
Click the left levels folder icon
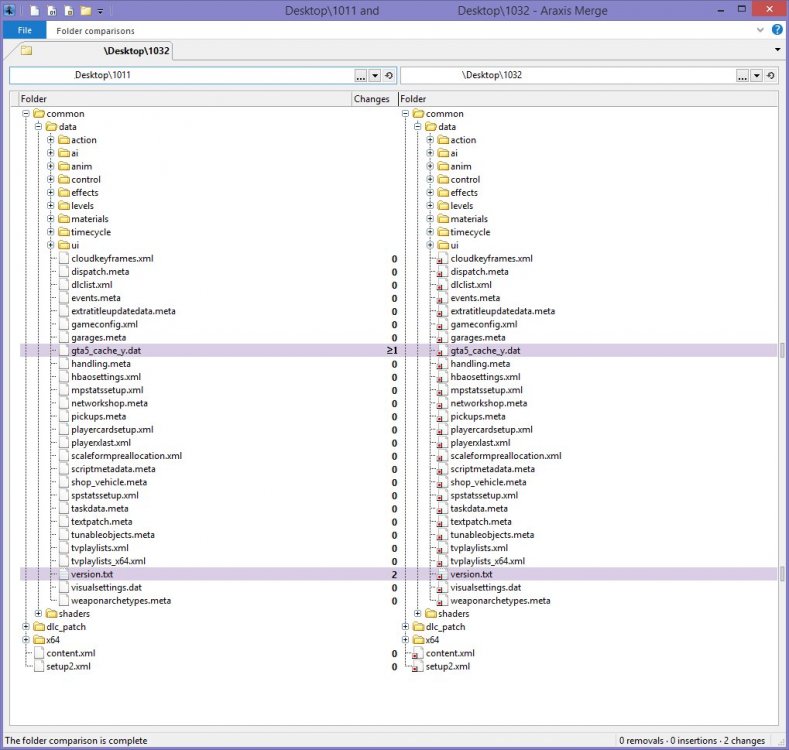(64, 206)
